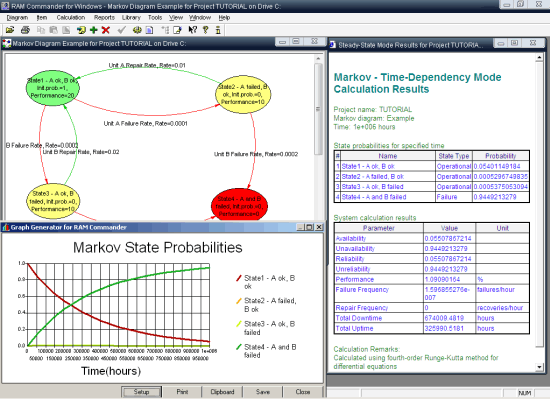Select State2 yellow node in Markov diagram
Screen dimensions: 550x399
point(243,94)
